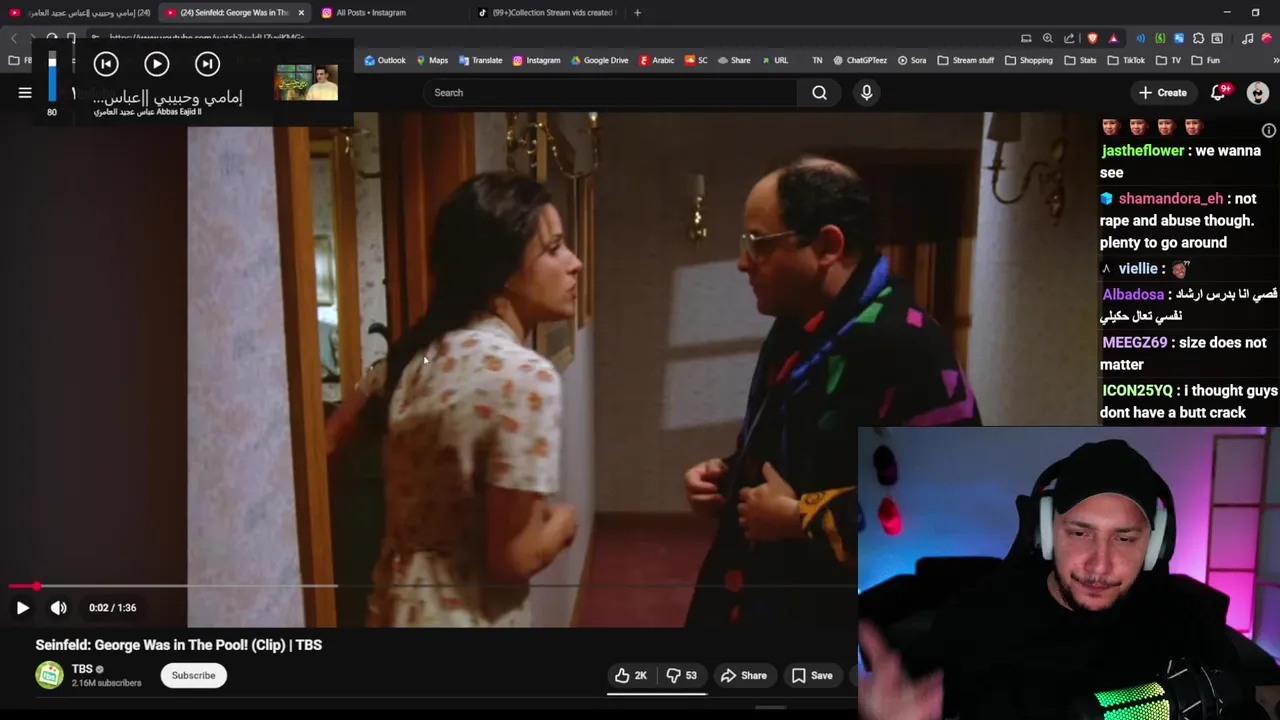This screenshot has height=720, width=1280.
Task: Click the YouTube search field
Action: (x=610, y=93)
